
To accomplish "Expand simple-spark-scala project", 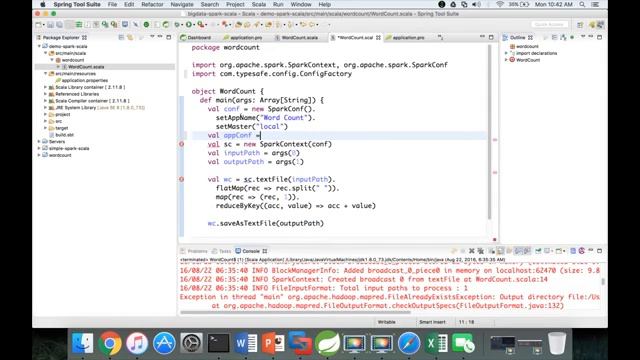I will [39, 148].
